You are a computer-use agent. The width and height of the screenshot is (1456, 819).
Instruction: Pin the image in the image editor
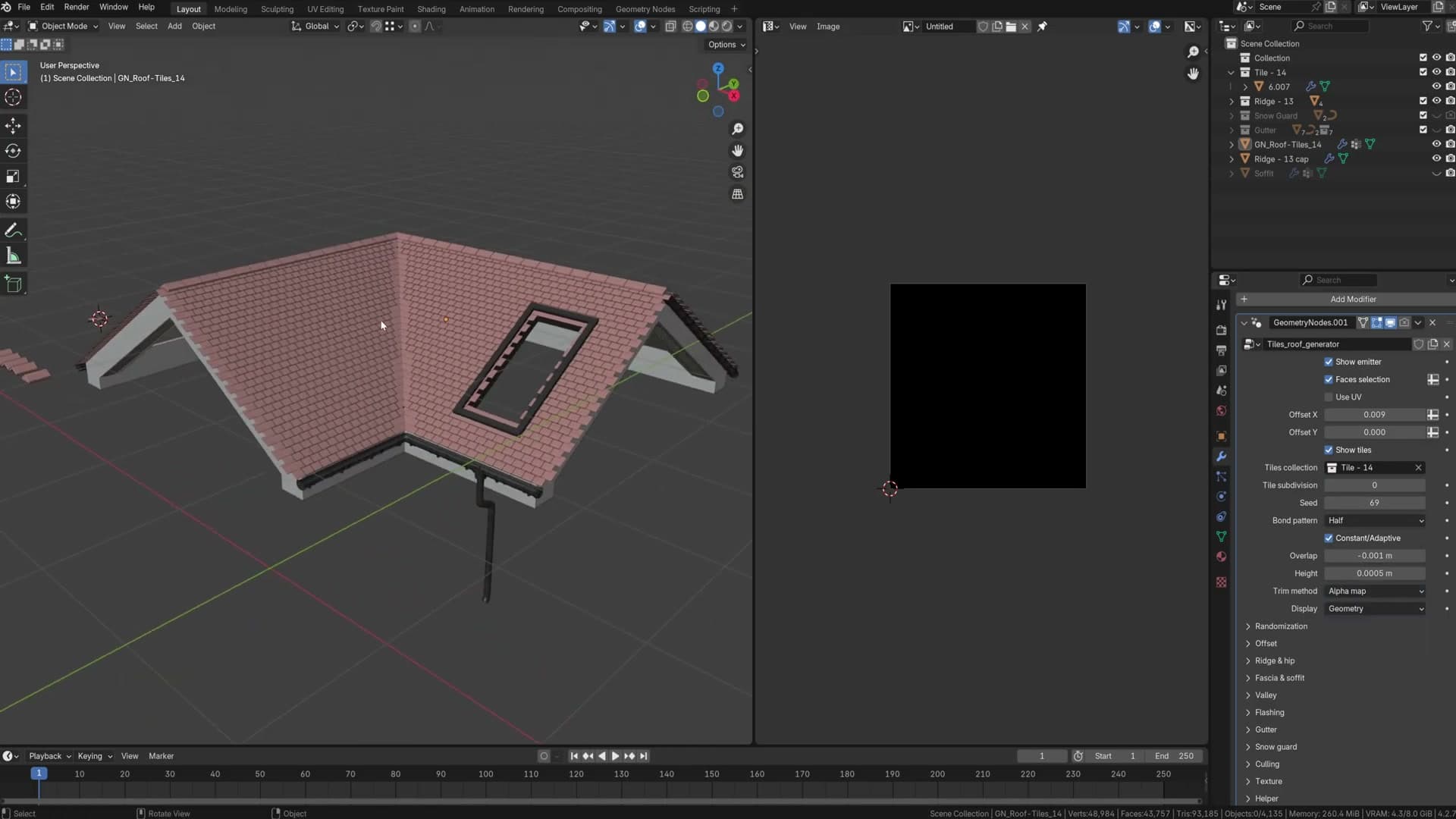(1042, 27)
